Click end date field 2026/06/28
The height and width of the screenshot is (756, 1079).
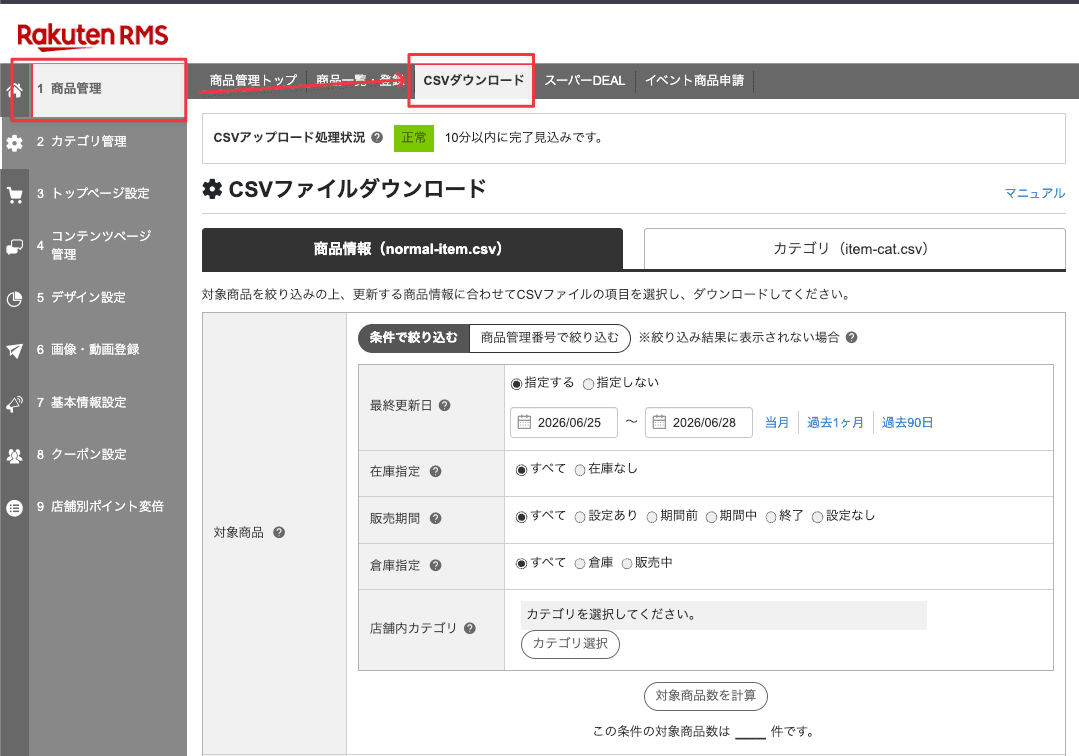(x=698, y=422)
